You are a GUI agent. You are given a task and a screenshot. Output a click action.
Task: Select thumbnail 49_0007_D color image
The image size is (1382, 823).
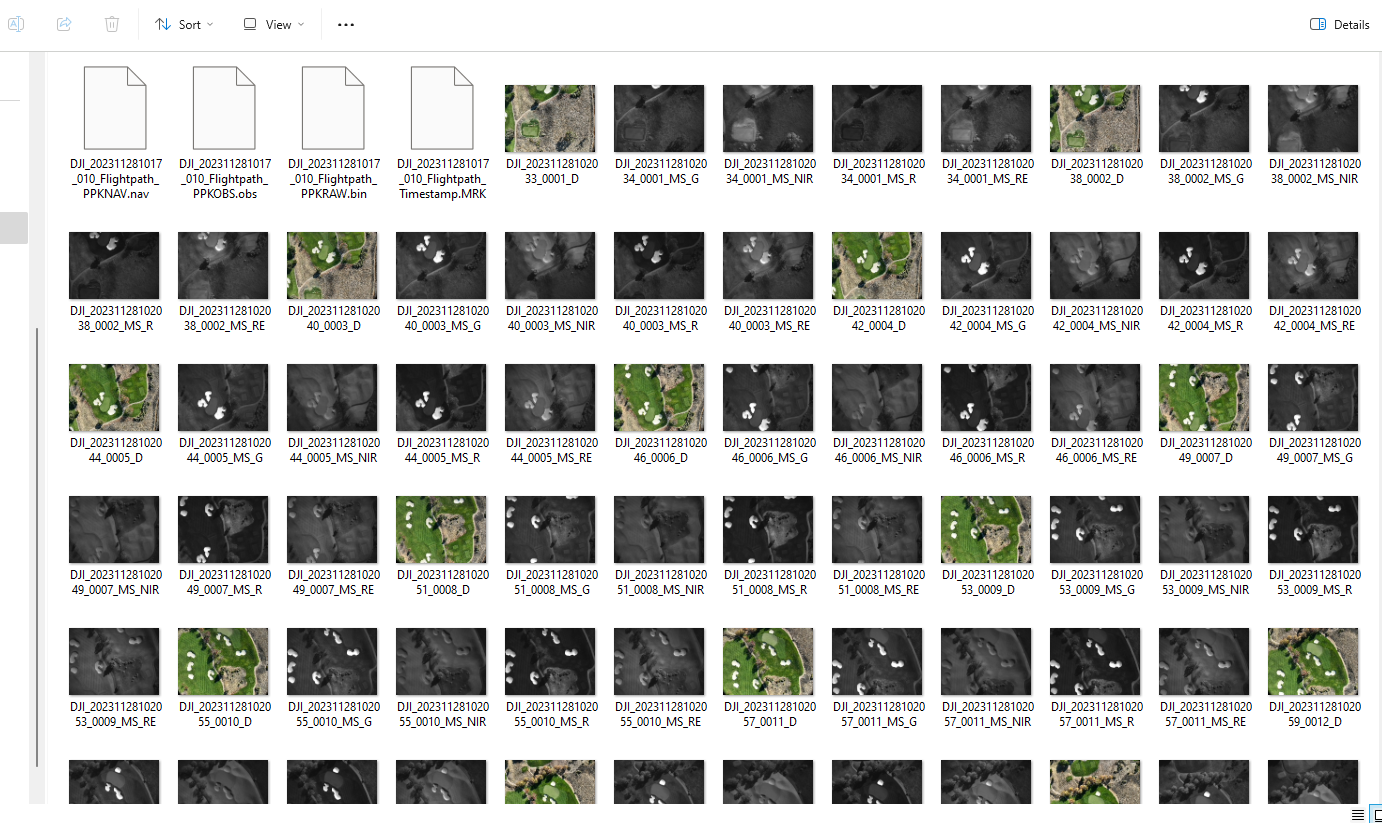pyautogui.click(x=1204, y=398)
